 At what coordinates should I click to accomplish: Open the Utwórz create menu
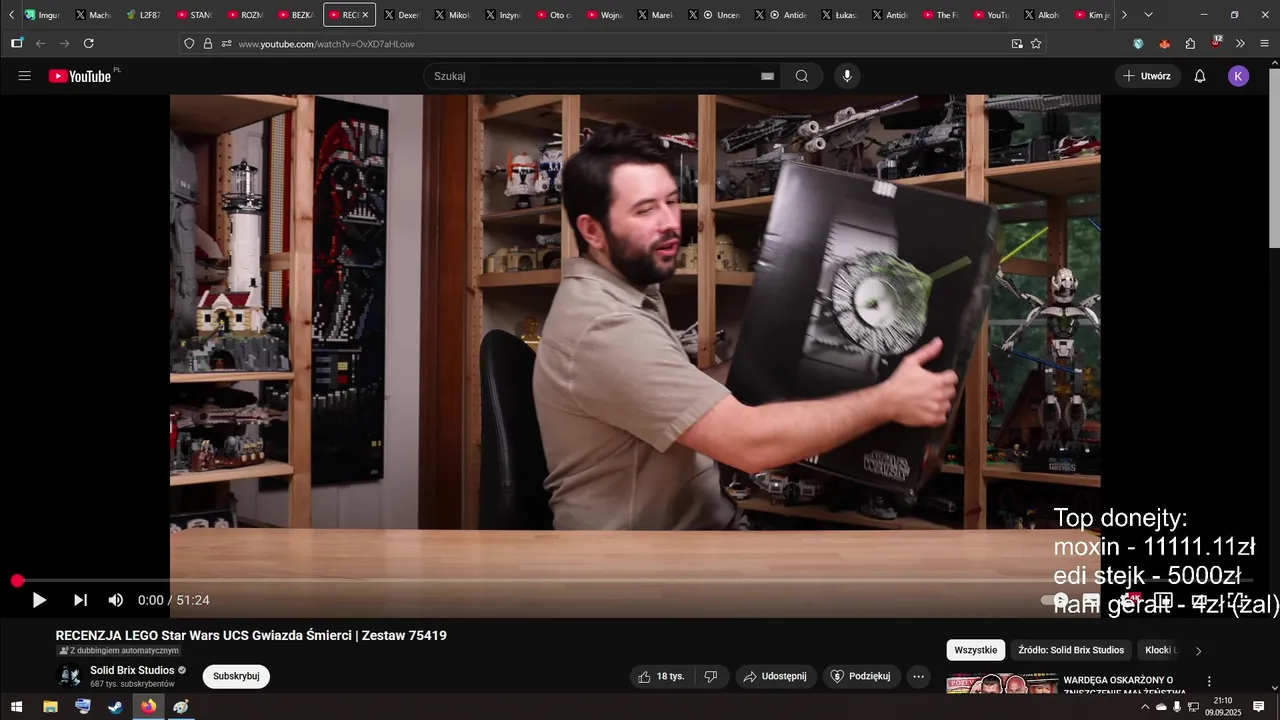tap(1147, 76)
